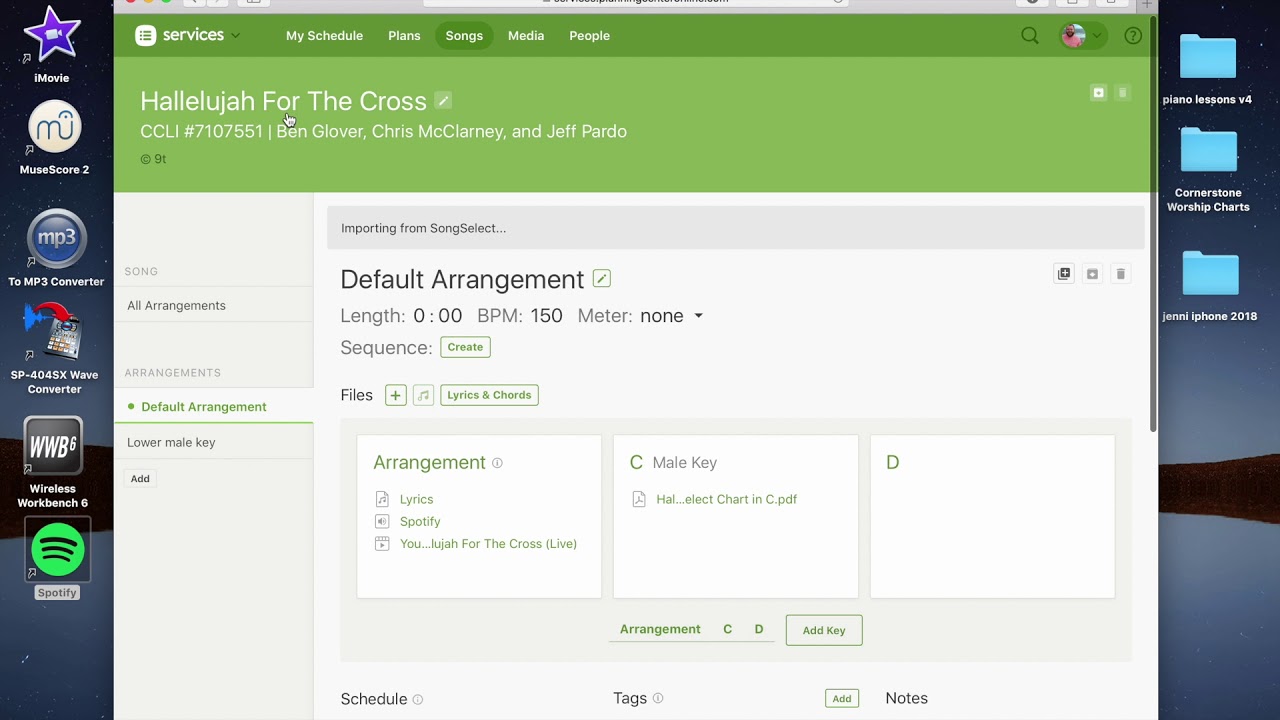Click the Length value 0:00
1280x720 pixels.
point(438,316)
